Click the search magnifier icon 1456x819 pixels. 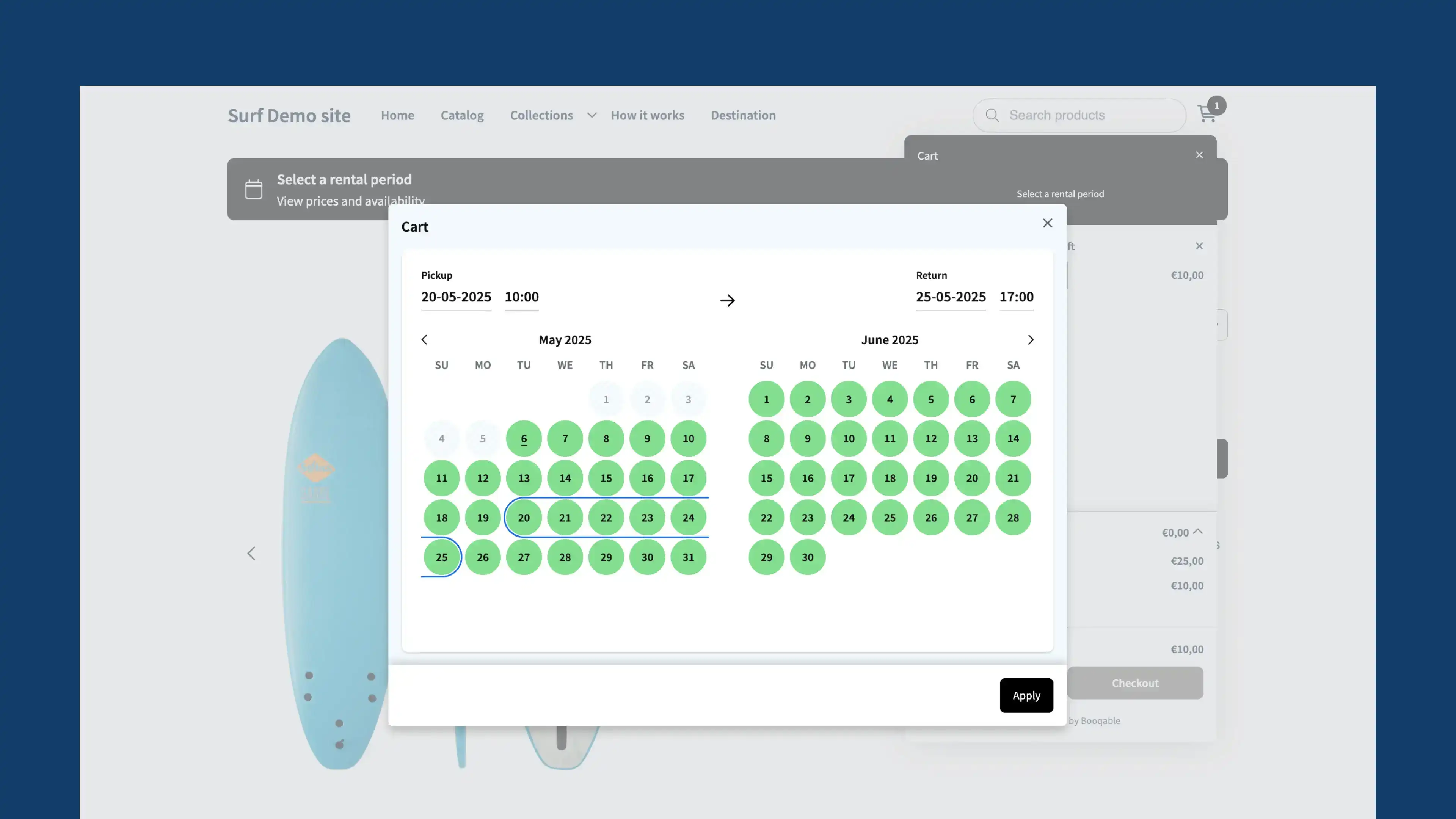992,115
